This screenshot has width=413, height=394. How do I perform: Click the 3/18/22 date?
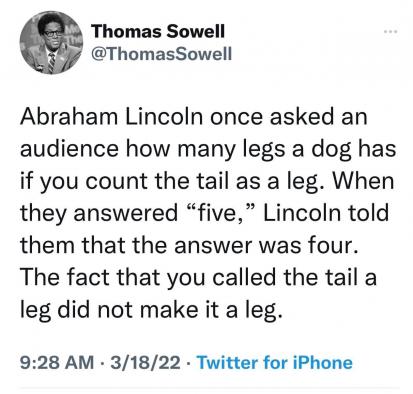[x=146, y=362]
